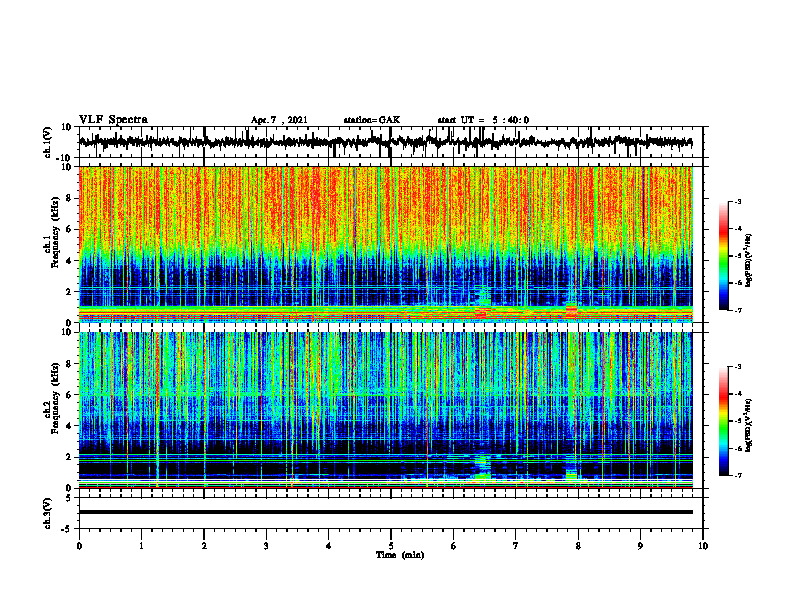Click the ch.1 PSD color bar

pyautogui.click(x=723, y=256)
